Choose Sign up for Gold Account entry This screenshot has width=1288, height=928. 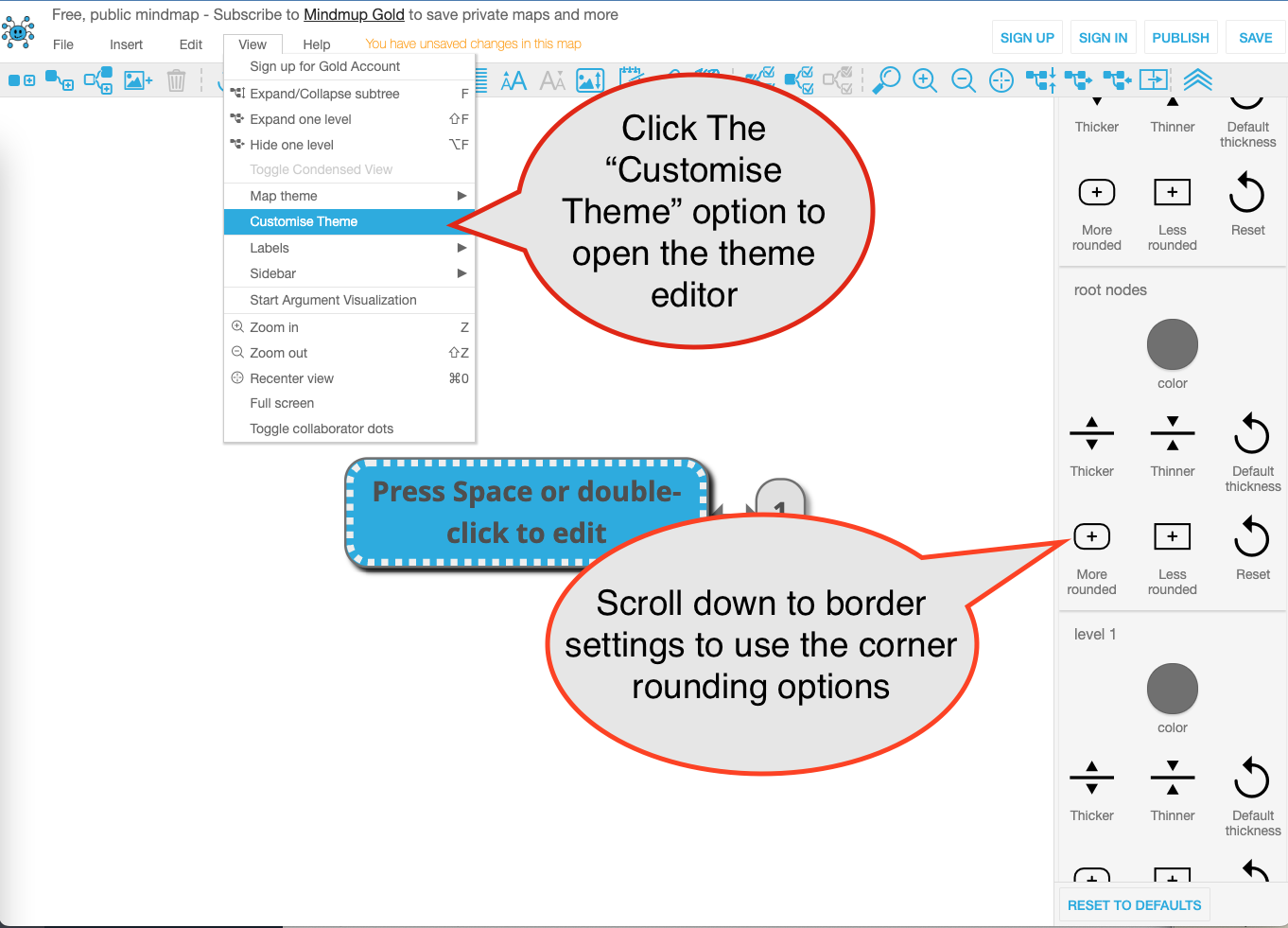pos(349,66)
